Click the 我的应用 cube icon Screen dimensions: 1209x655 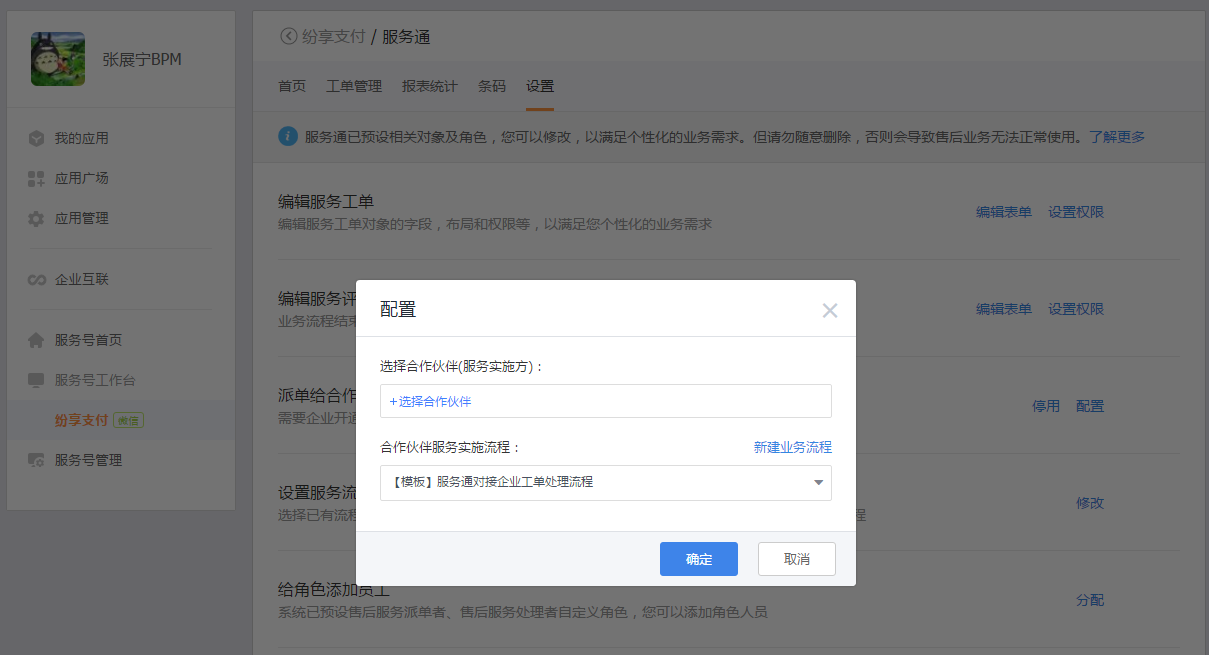tap(36, 138)
